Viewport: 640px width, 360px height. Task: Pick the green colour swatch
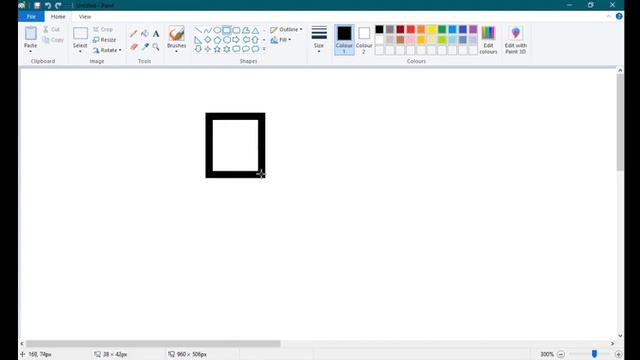[x=442, y=29]
